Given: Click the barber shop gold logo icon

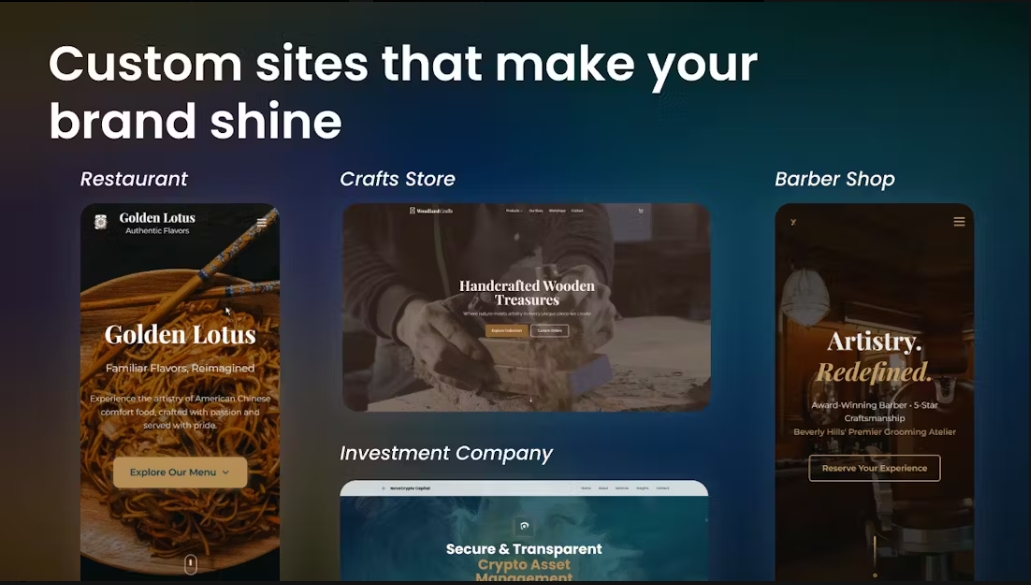Looking at the screenshot, I should click(x=794, y=222).
